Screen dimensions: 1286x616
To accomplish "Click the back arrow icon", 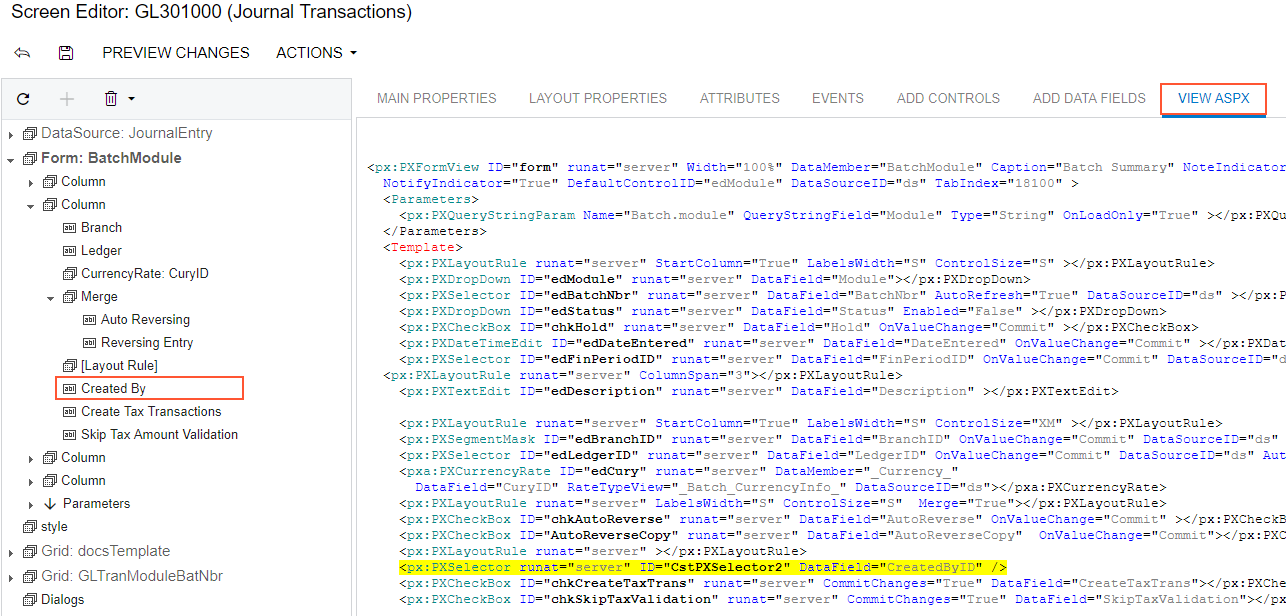I will click(x=22, y=53).
